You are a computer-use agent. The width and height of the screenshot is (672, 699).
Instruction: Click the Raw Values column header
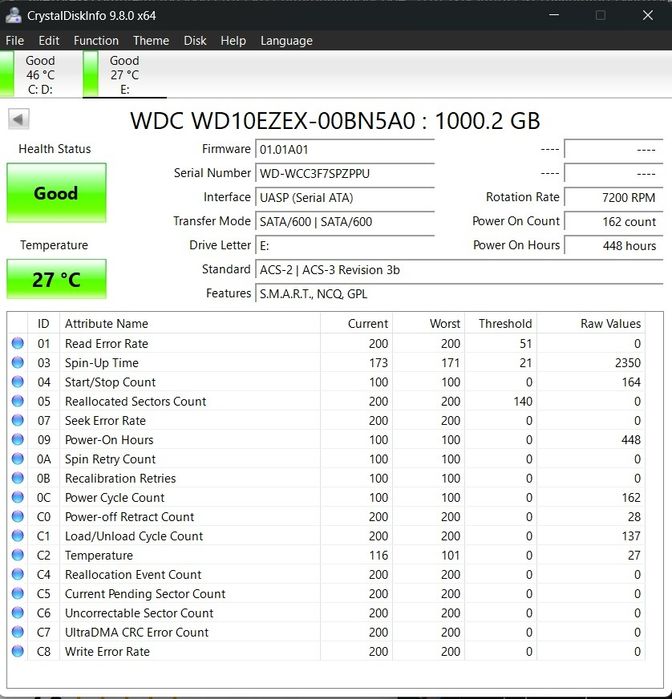coord(591,323)
